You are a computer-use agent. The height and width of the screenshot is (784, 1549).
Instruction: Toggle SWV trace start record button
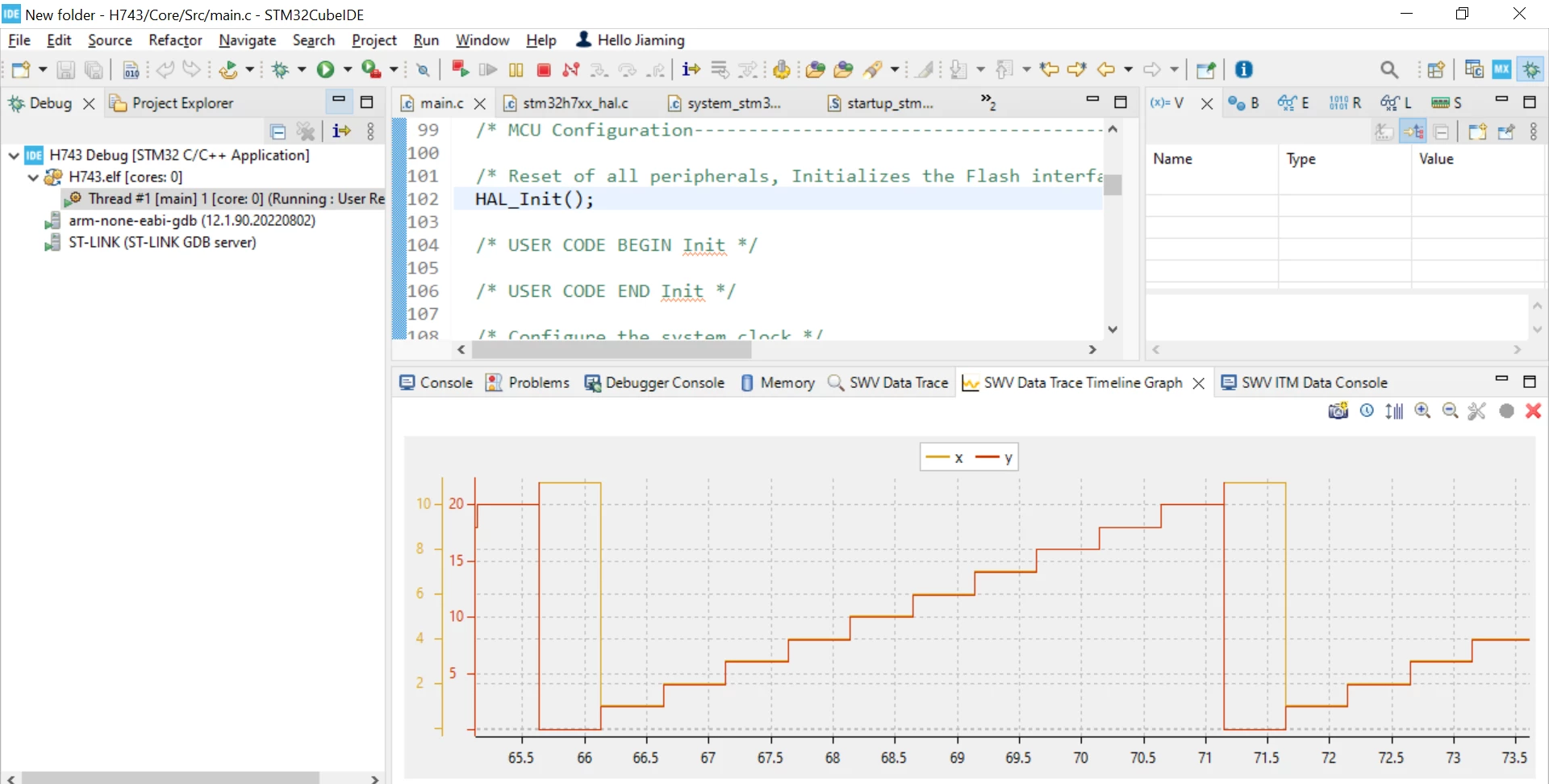pos(1505,411)
